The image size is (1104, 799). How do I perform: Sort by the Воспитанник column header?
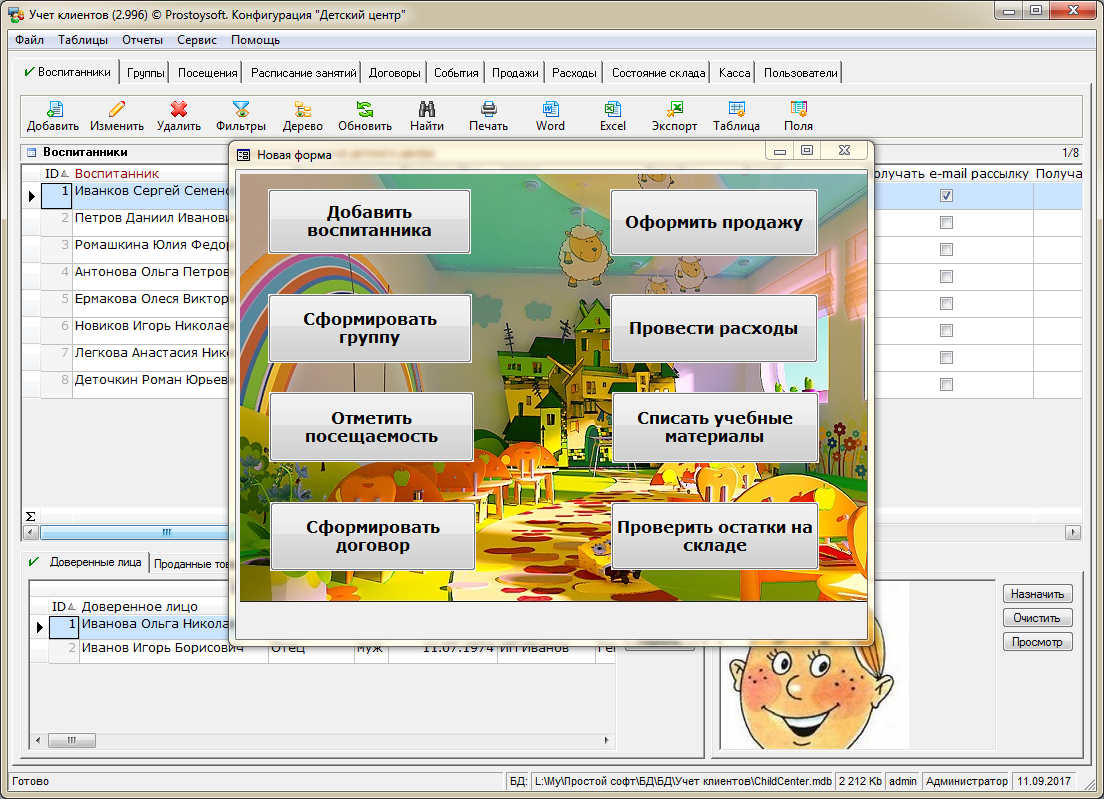[x=116, y=174]
